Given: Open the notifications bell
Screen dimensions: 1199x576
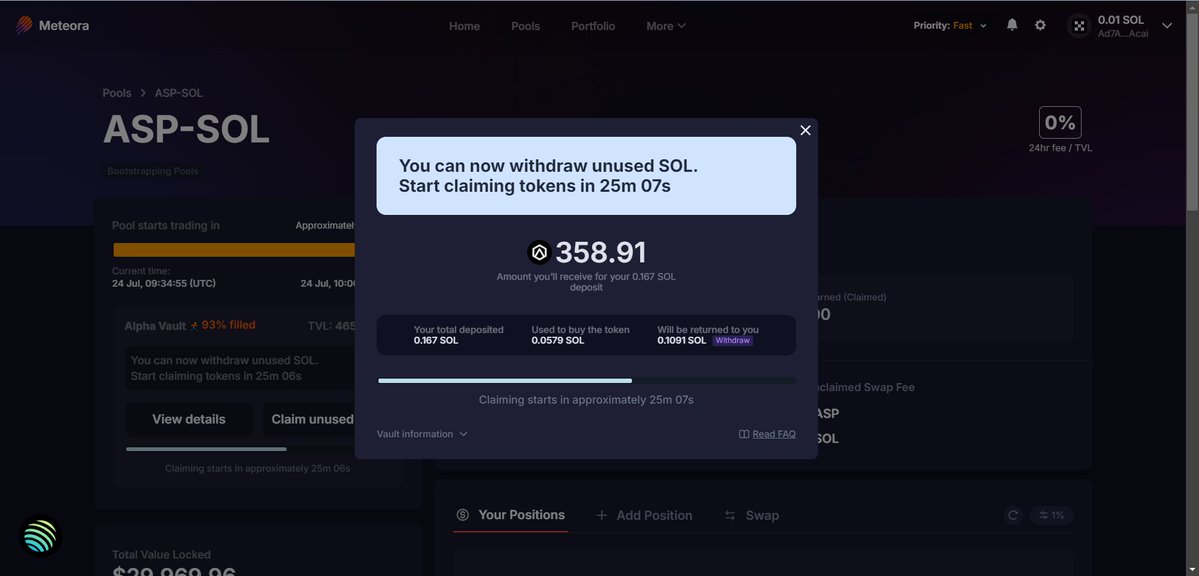Looking at the screenshot, I should pos(1012,25).
